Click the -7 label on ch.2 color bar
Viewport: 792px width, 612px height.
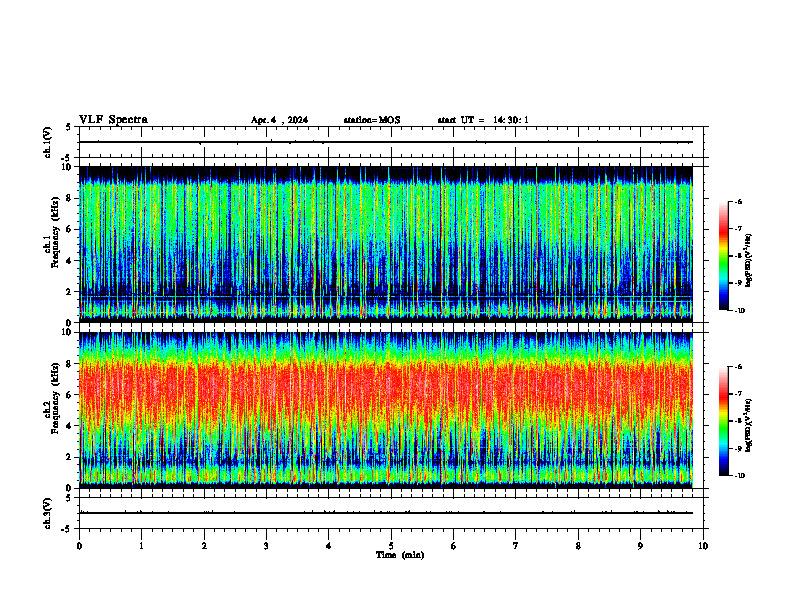(738, 394)
